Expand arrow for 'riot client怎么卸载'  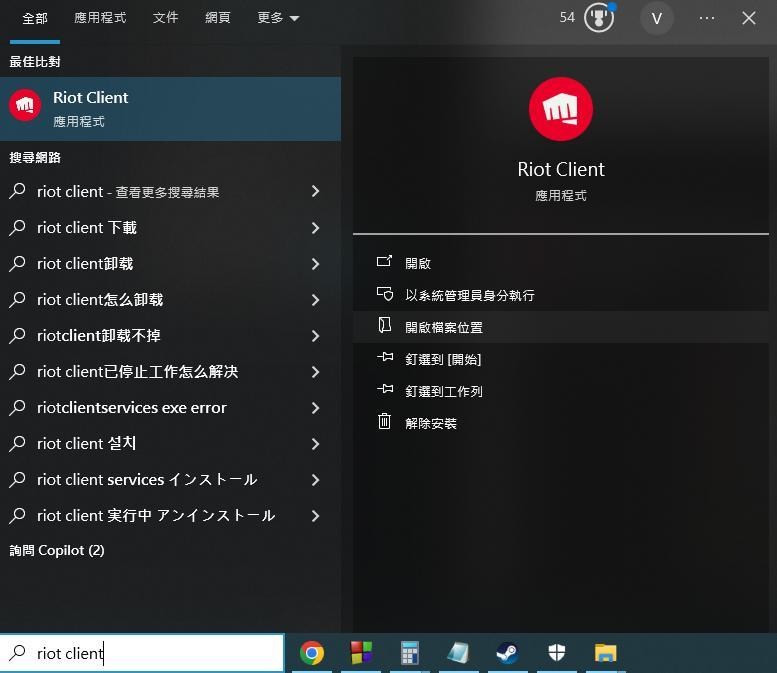tap(316, 300)
